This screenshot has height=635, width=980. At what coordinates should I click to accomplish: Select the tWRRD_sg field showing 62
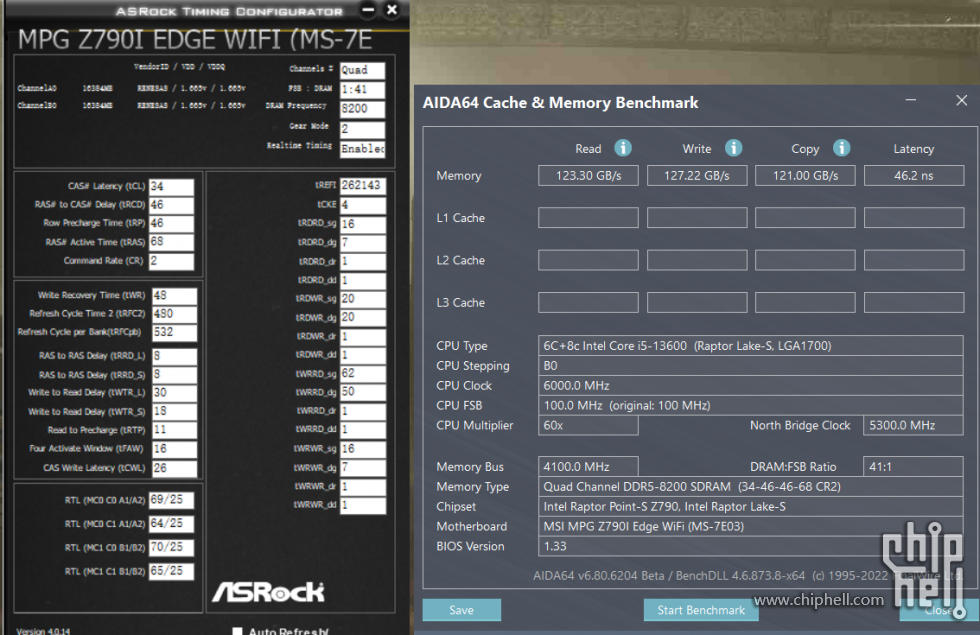pyautogui.click(x=362, y=374)
